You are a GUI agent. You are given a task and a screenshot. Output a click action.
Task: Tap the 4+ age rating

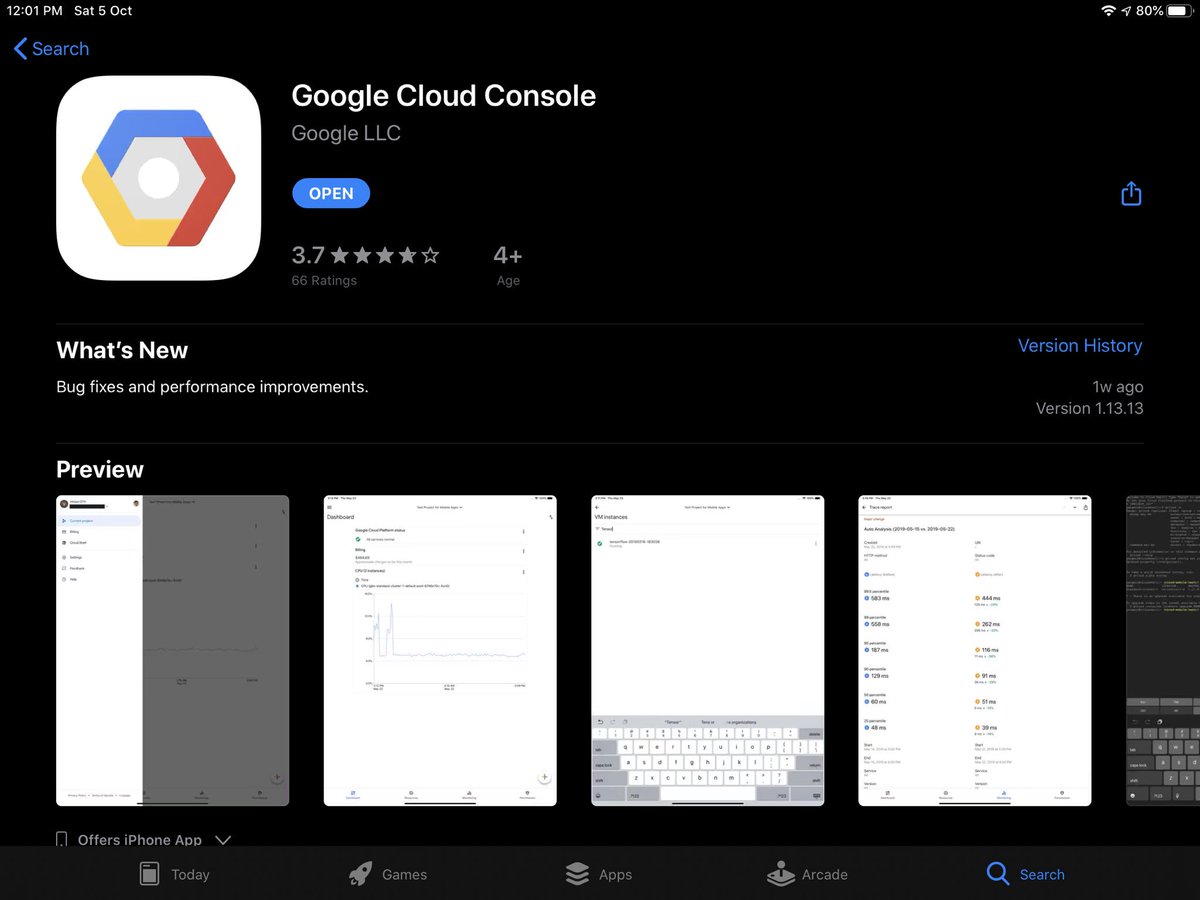tap(508, 255)
